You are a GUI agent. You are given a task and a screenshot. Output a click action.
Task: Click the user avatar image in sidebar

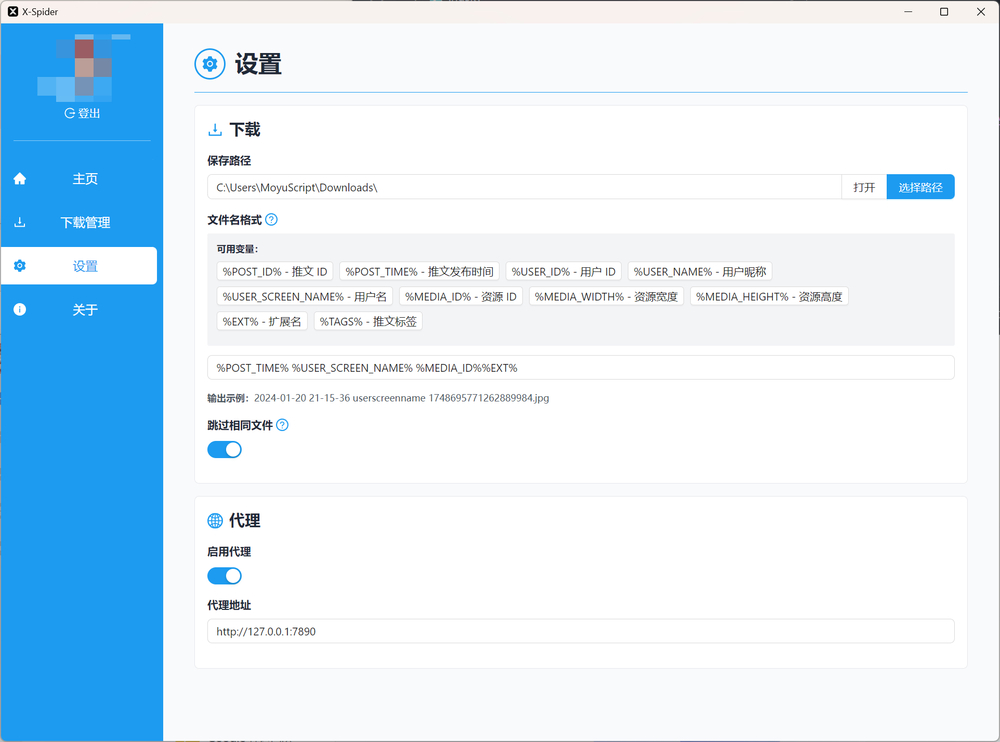[x=84, y=68]
